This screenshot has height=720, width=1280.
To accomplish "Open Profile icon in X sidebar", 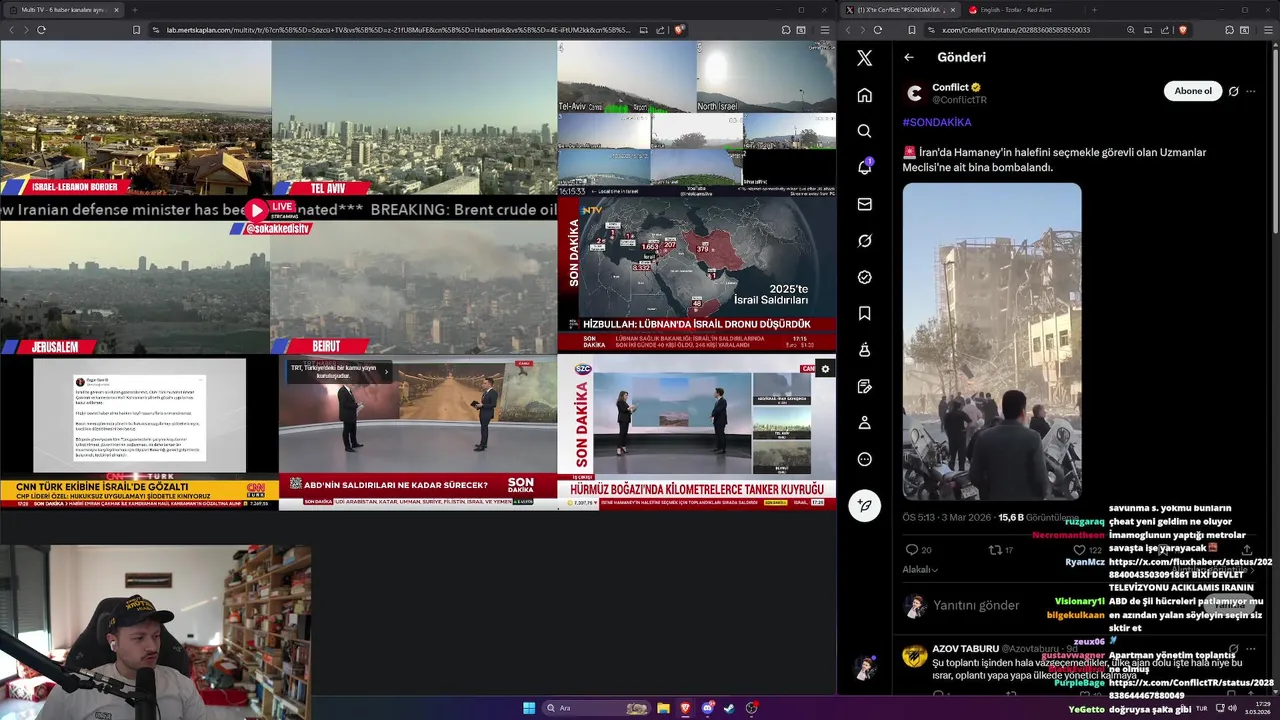I will [864, 423].
